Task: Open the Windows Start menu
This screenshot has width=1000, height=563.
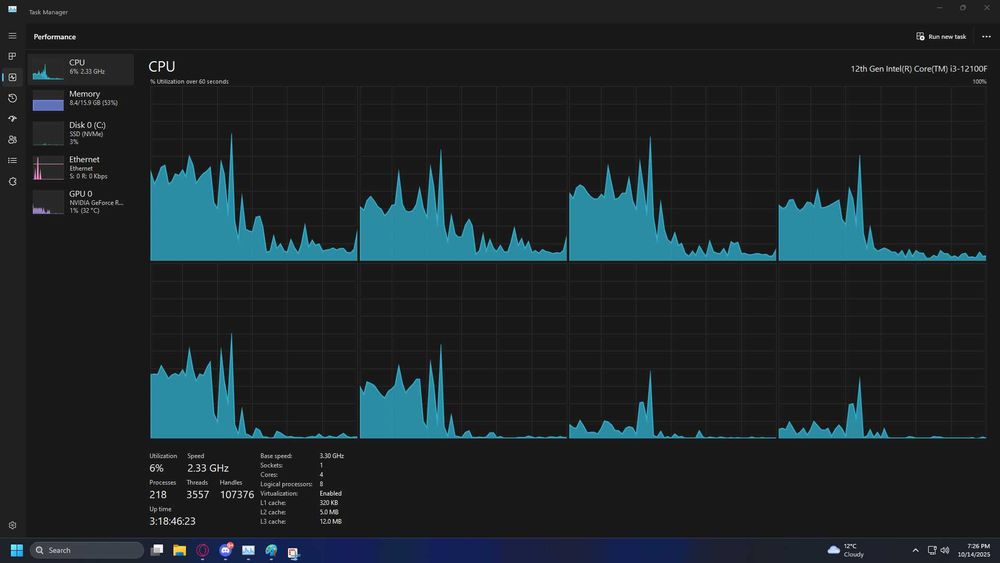Action: [x=17, y=550]
